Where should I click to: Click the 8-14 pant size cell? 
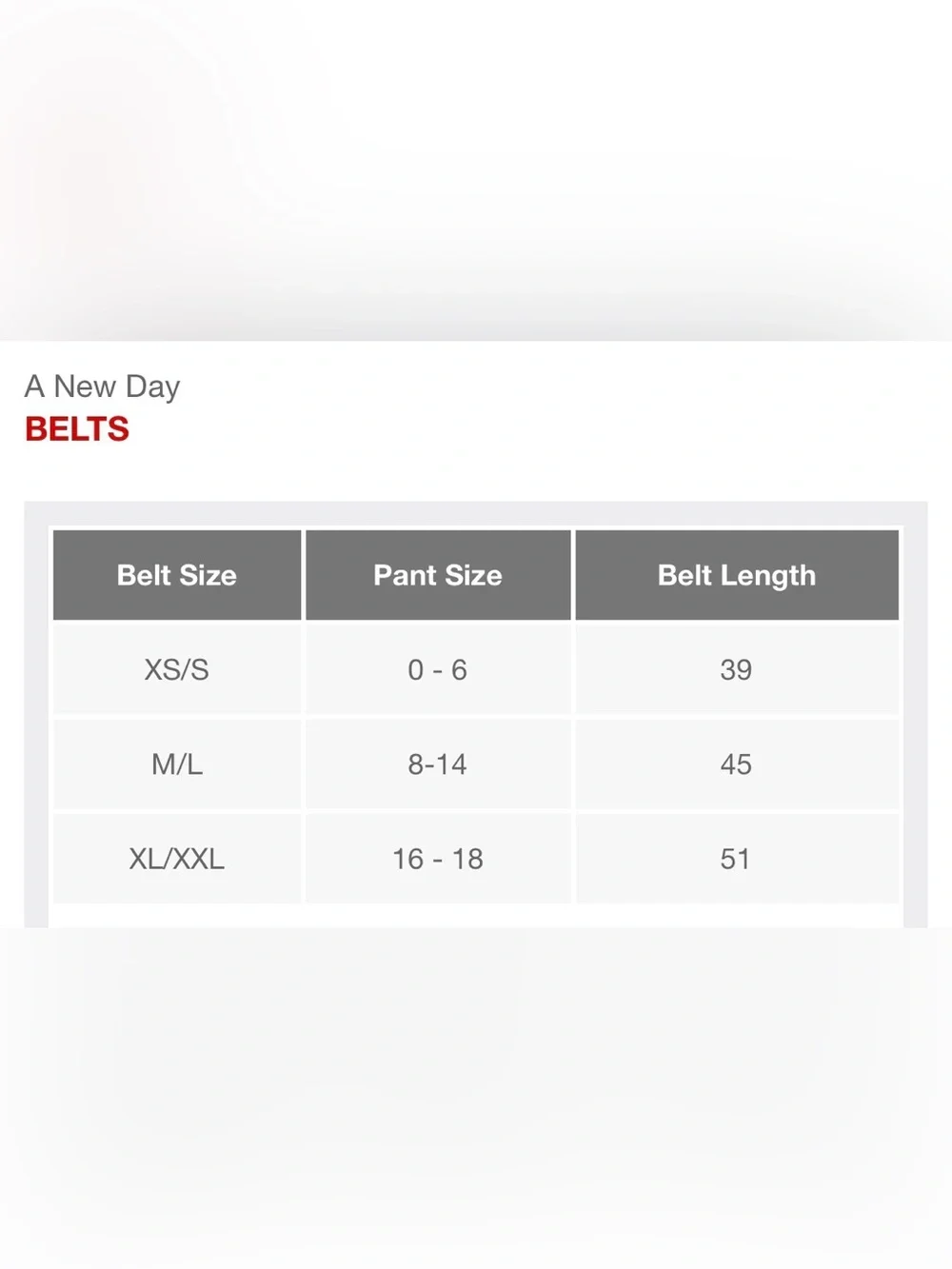[438, 763]
